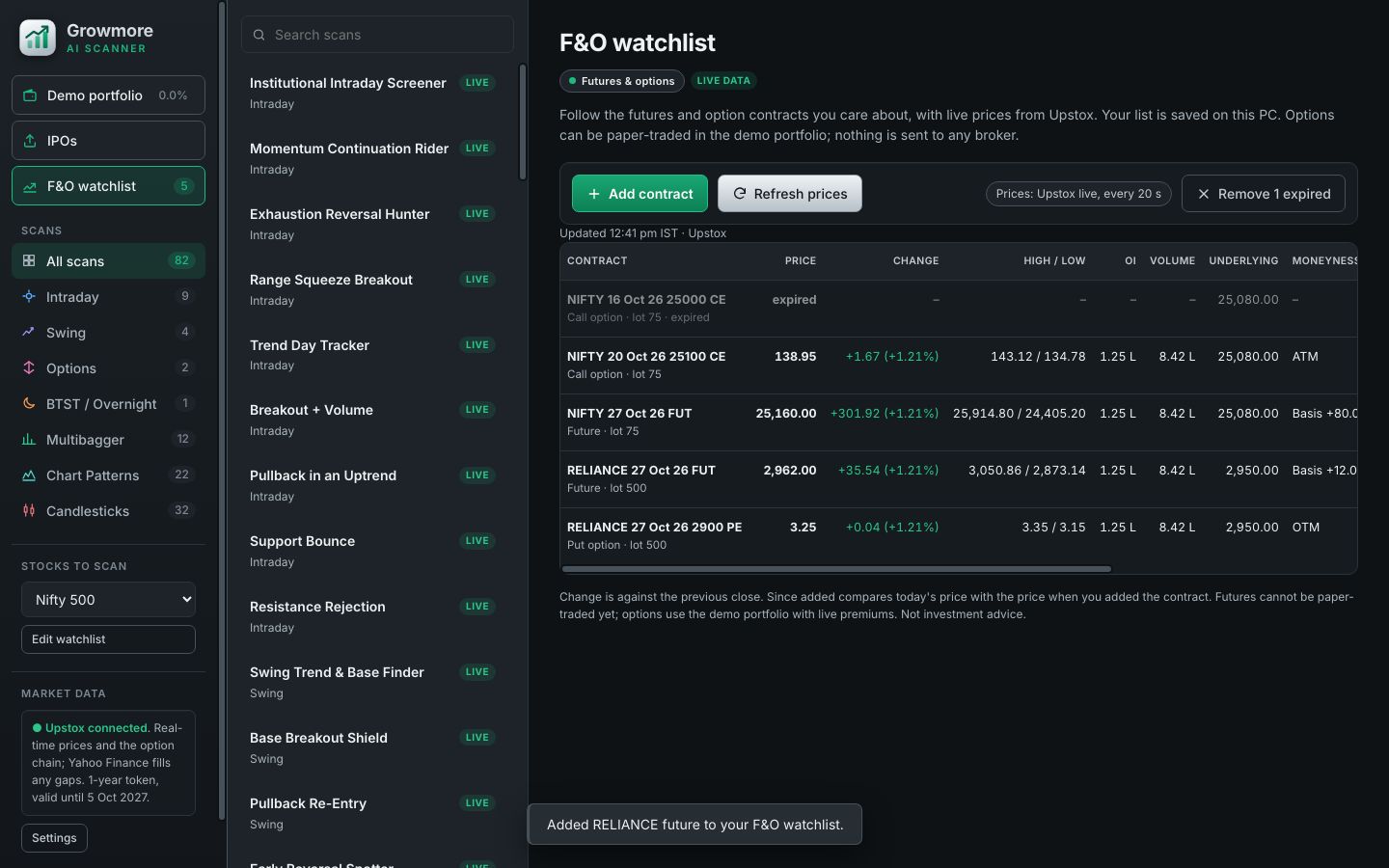Open the Support Bounce scan
Viewport: 1389px width, 868px height.
point(372,551)
